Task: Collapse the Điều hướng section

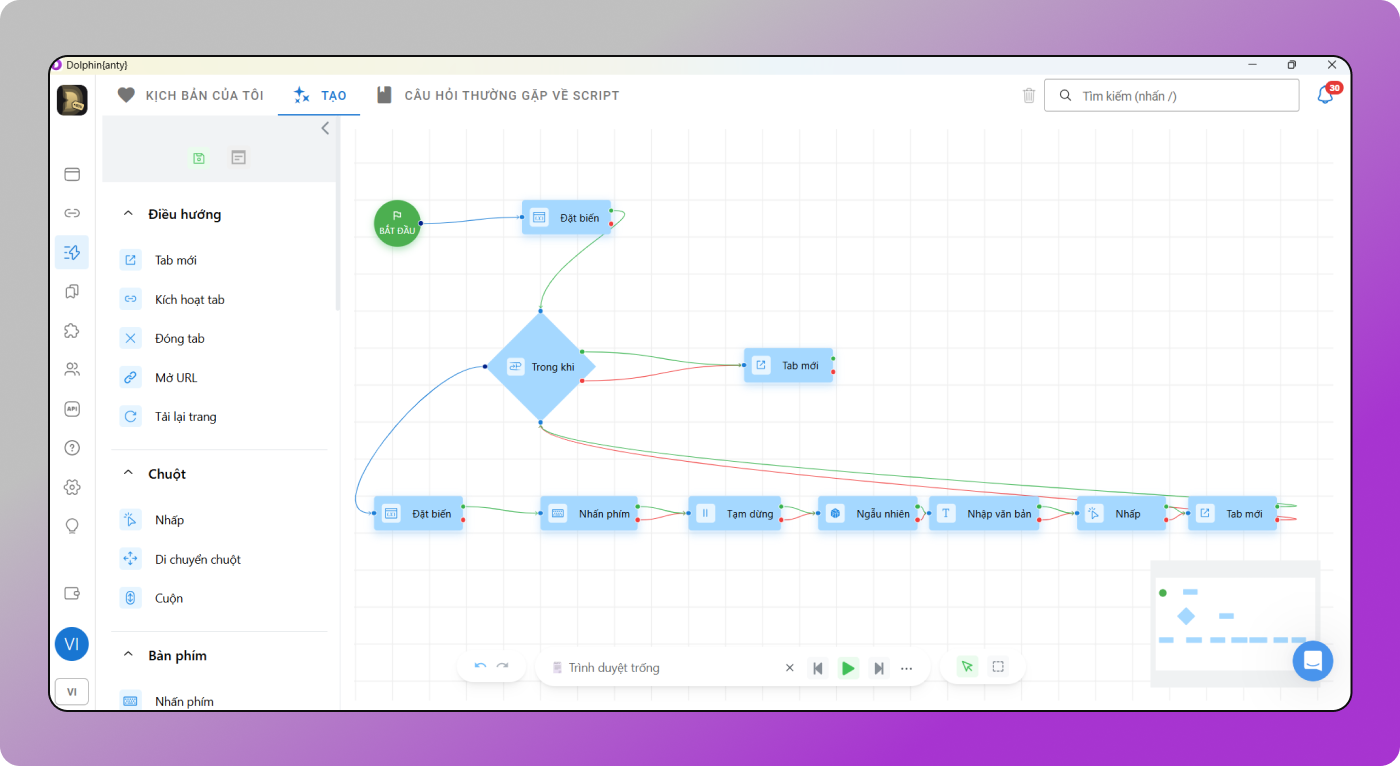Action: click(128, 214)
